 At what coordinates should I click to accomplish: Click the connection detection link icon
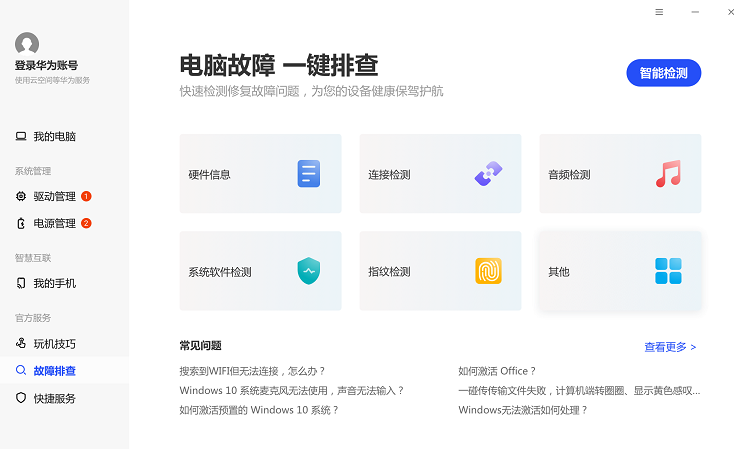coord(488,174)
